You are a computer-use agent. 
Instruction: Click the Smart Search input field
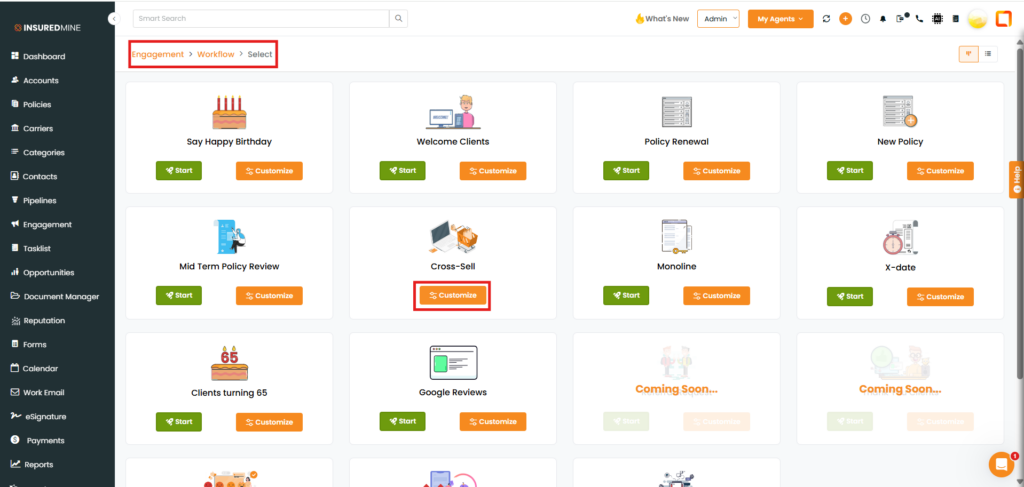[260, 18]
